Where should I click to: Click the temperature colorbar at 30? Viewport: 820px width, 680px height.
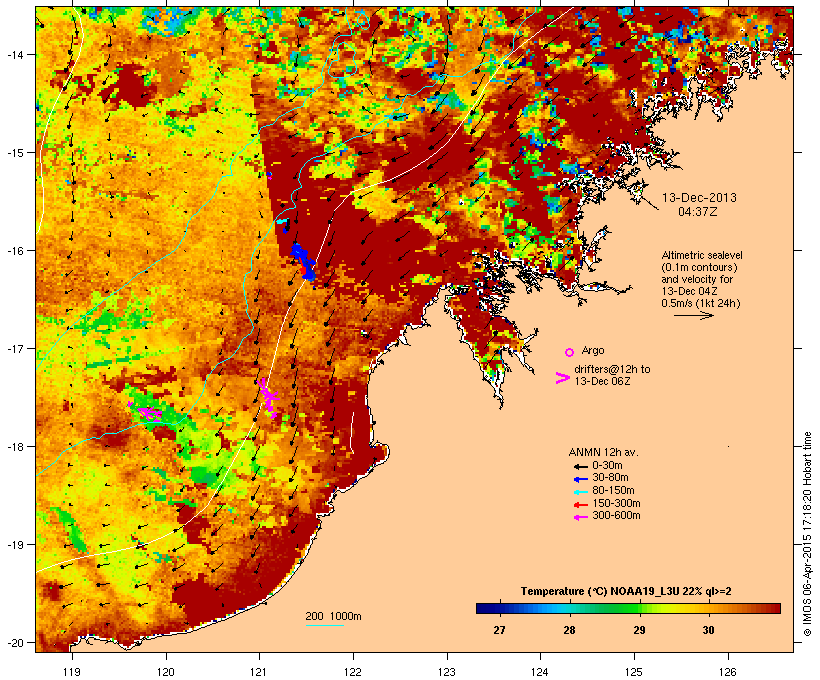tap(708, 608)
